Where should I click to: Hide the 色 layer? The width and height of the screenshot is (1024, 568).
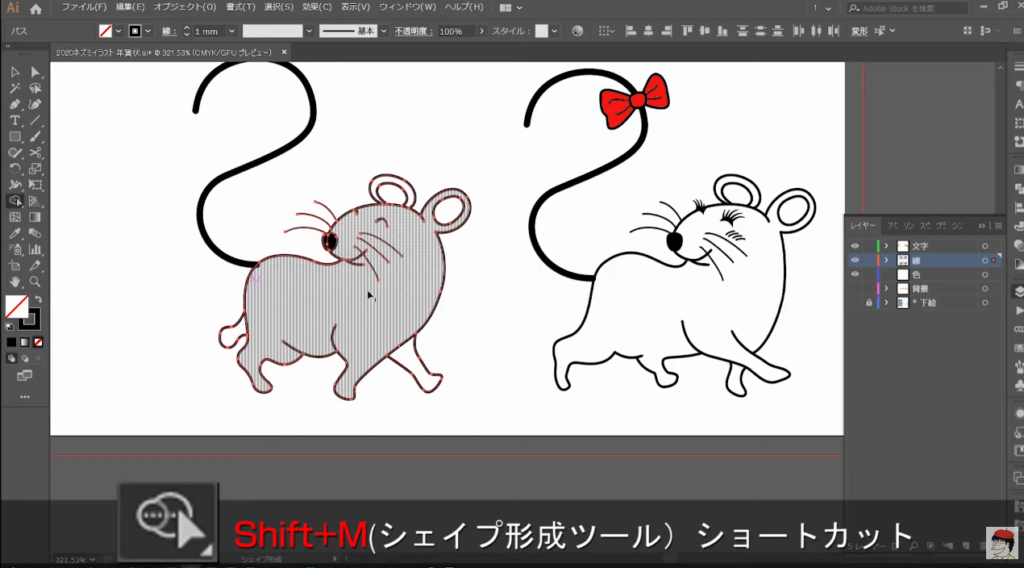[855, 274]
